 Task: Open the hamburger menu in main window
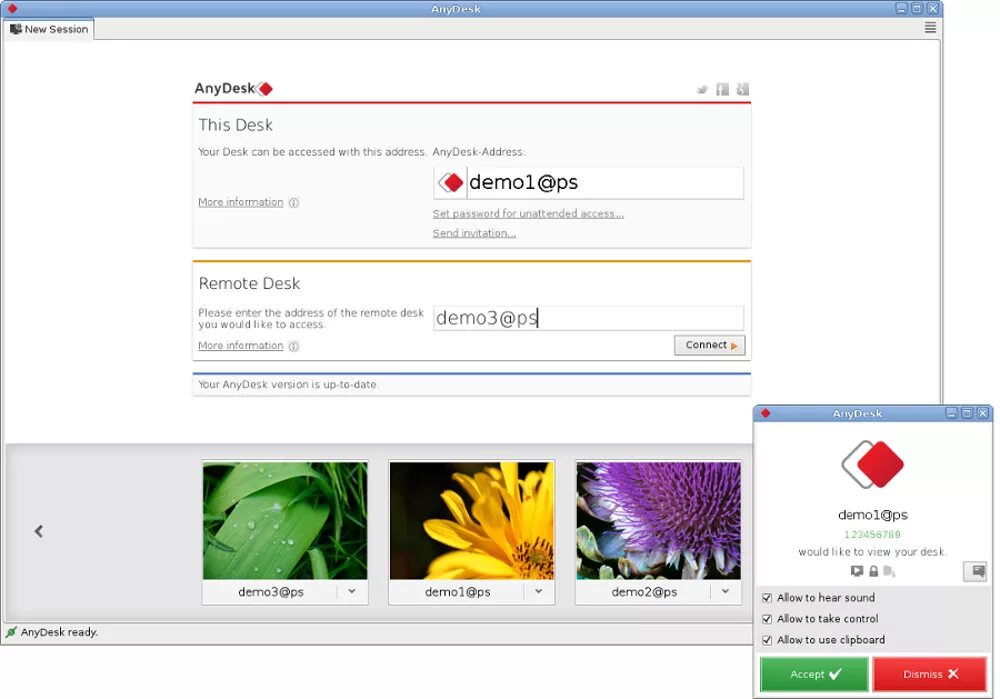click(x=930, y=27)
